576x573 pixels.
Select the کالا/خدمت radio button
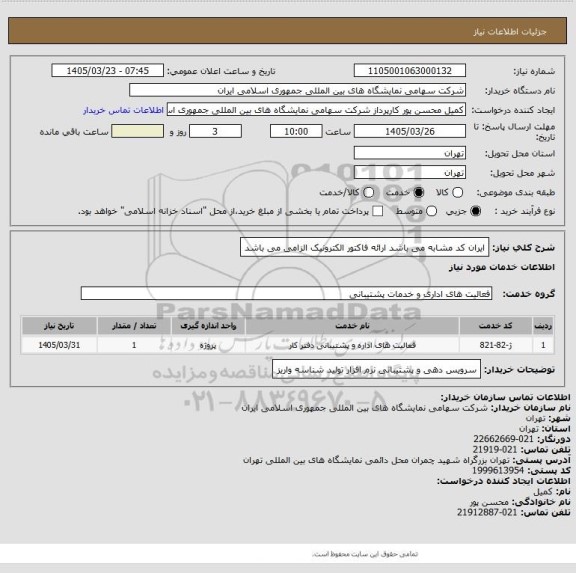tap(368, 192)
